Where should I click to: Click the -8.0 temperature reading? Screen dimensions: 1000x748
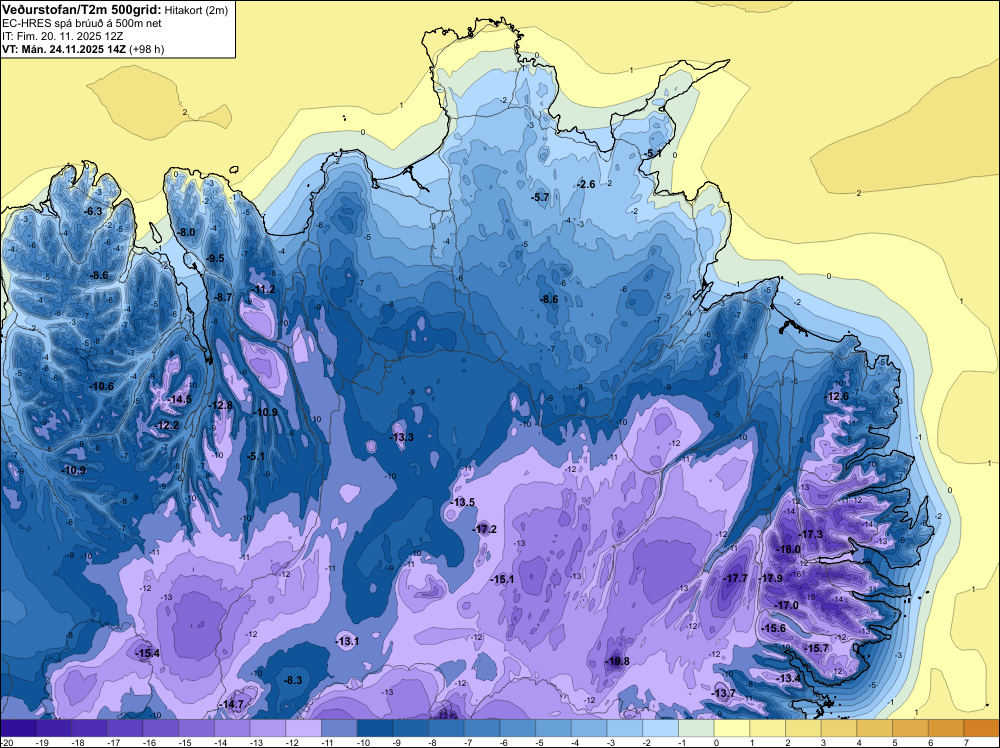[187, 232]
